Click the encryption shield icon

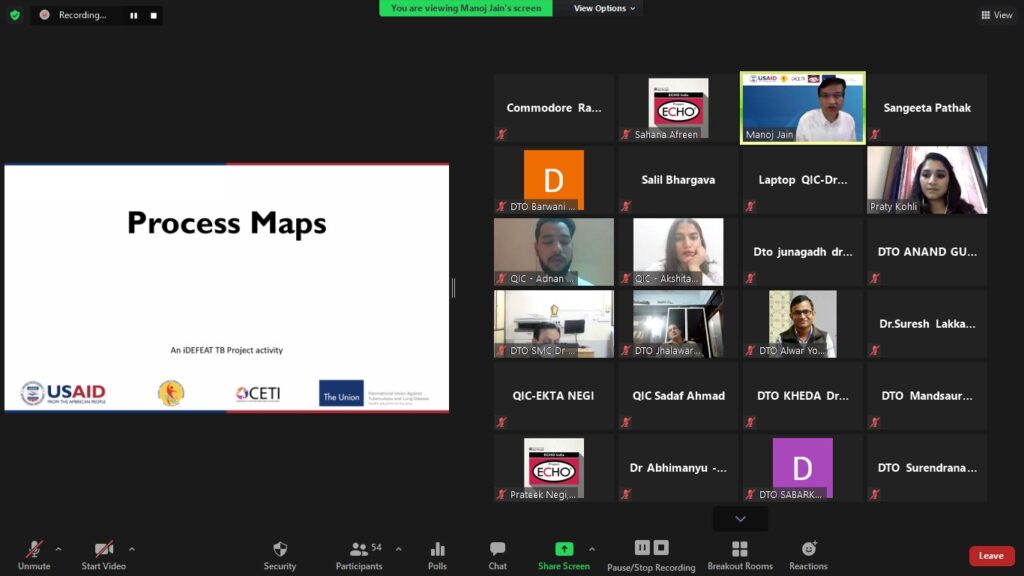15,15
